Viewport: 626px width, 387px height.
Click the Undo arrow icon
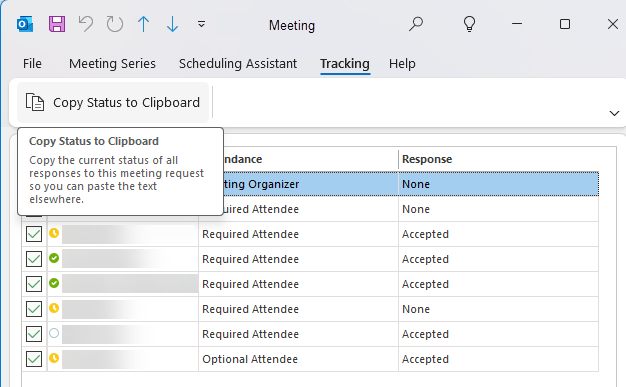[85, 24]
